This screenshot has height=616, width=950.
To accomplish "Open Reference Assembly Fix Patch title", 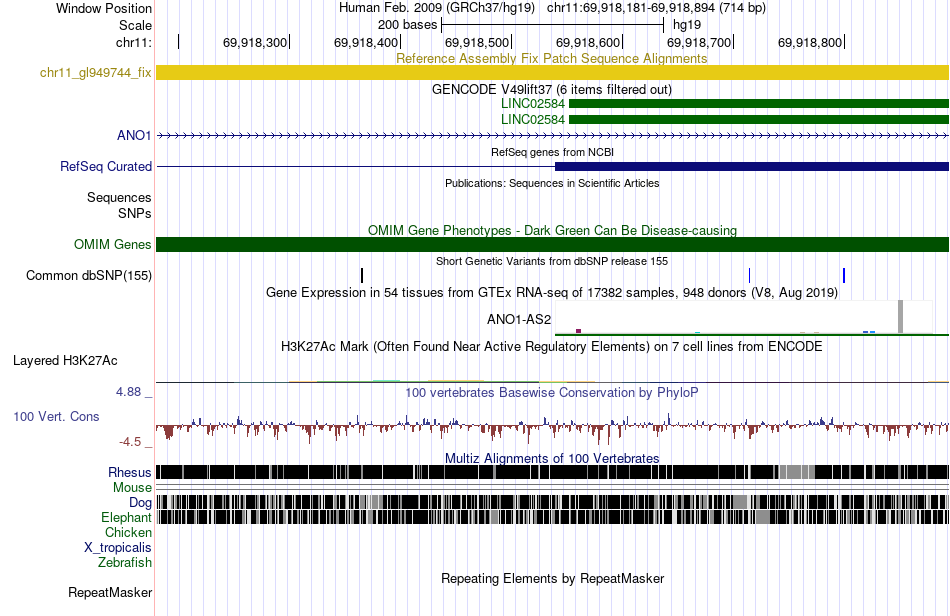I will 552,59.
